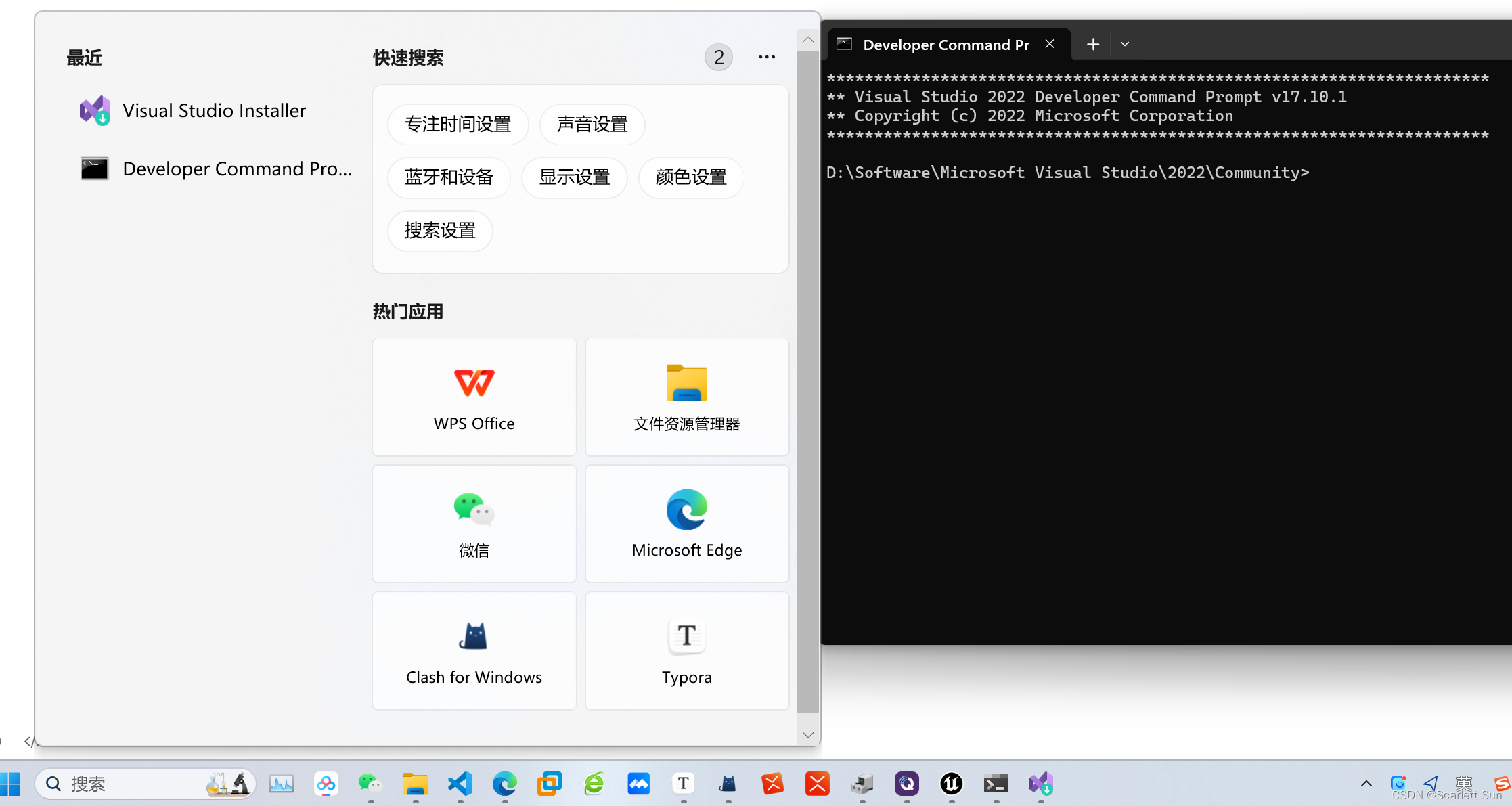Open Unreal Engine taskbar icon
The image size is (1512, 806).
point(951,784)
